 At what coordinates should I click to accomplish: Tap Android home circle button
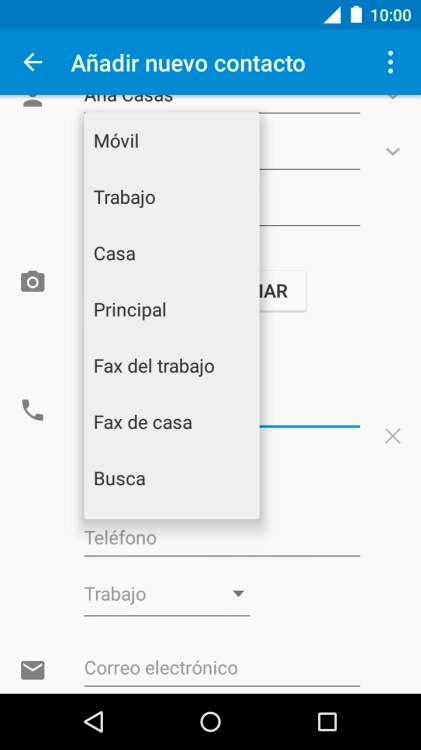click(210, 721)
